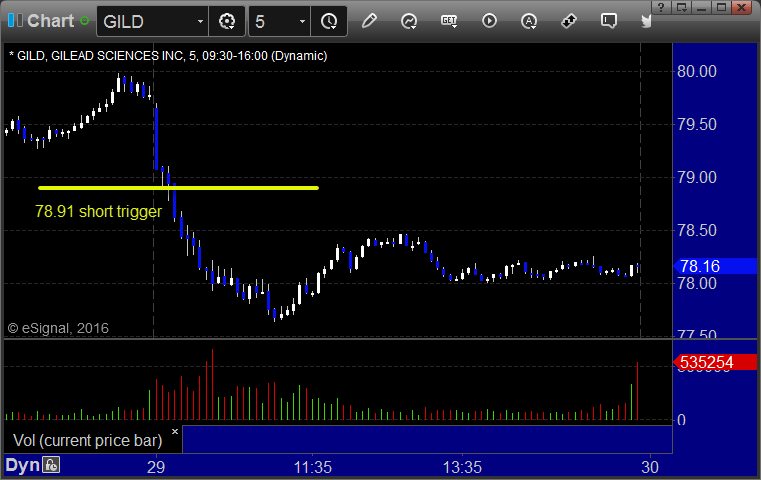
Task: Click the GILD chart title text
Action: [168, 56]
